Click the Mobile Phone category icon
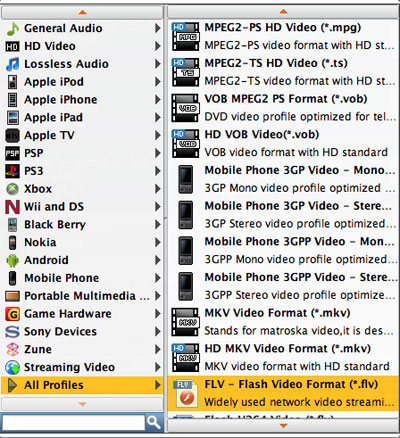 point(12,278)
